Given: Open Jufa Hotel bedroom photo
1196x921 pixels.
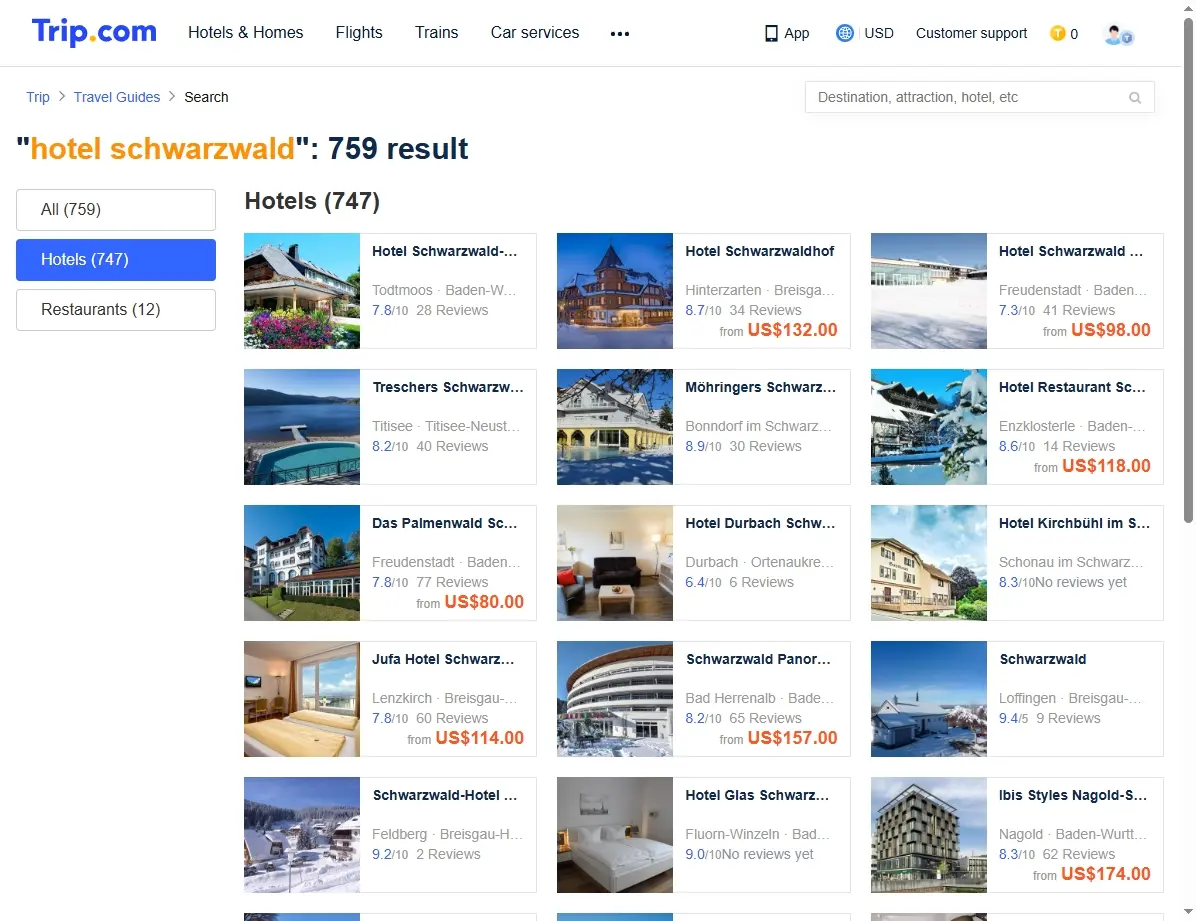Looking at the screenshot, I should (x=302, y=699).
